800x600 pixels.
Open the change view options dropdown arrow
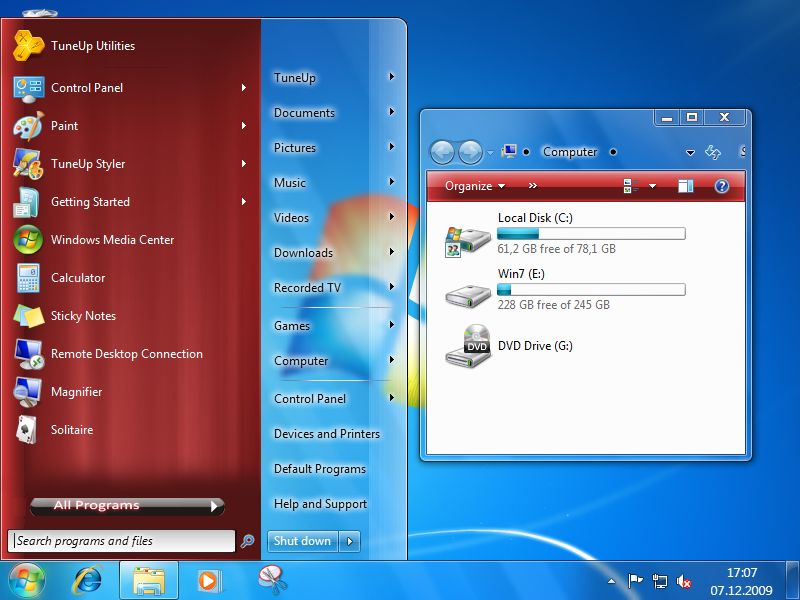[x=652, y=186]
